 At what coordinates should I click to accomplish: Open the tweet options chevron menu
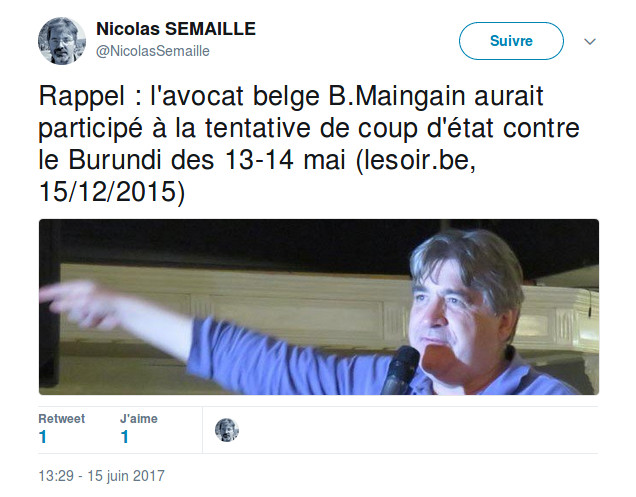click(589, 41)
